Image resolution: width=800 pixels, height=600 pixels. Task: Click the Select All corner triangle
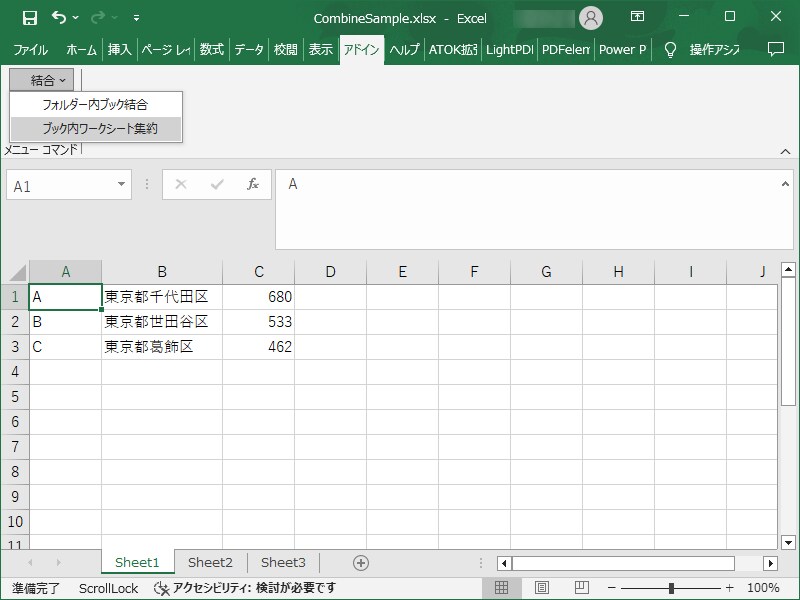(18, 272)
